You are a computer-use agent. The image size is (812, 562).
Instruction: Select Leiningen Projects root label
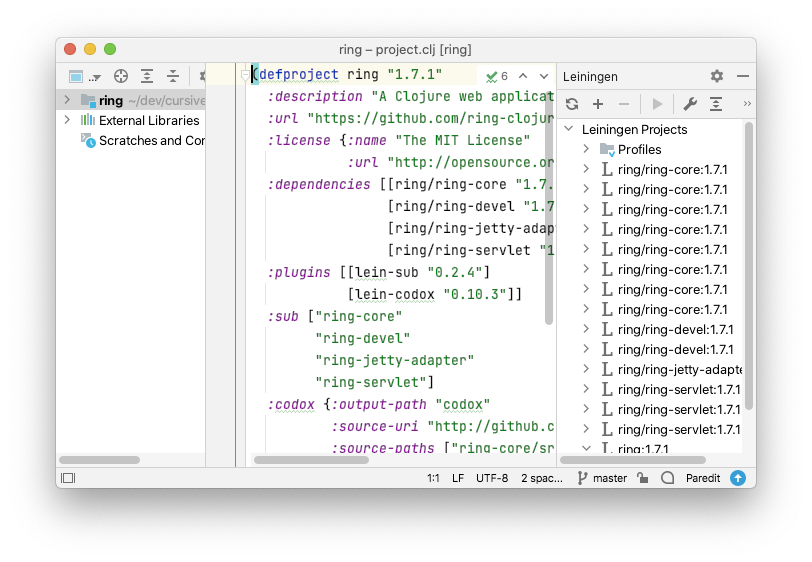pos(634,129)
